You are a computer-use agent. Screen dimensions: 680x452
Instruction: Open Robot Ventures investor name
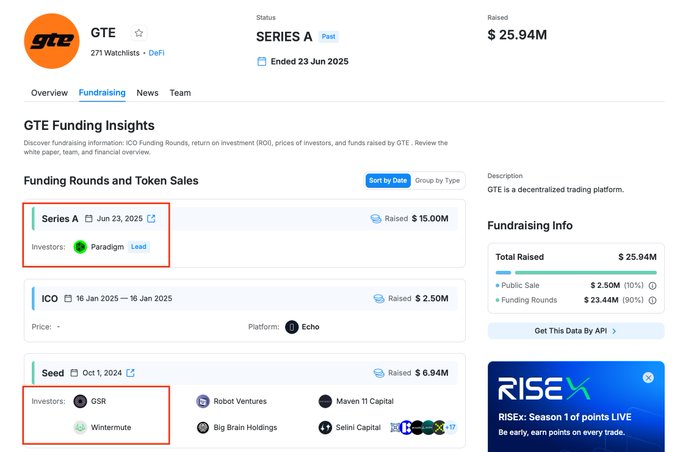click(240, 401)
